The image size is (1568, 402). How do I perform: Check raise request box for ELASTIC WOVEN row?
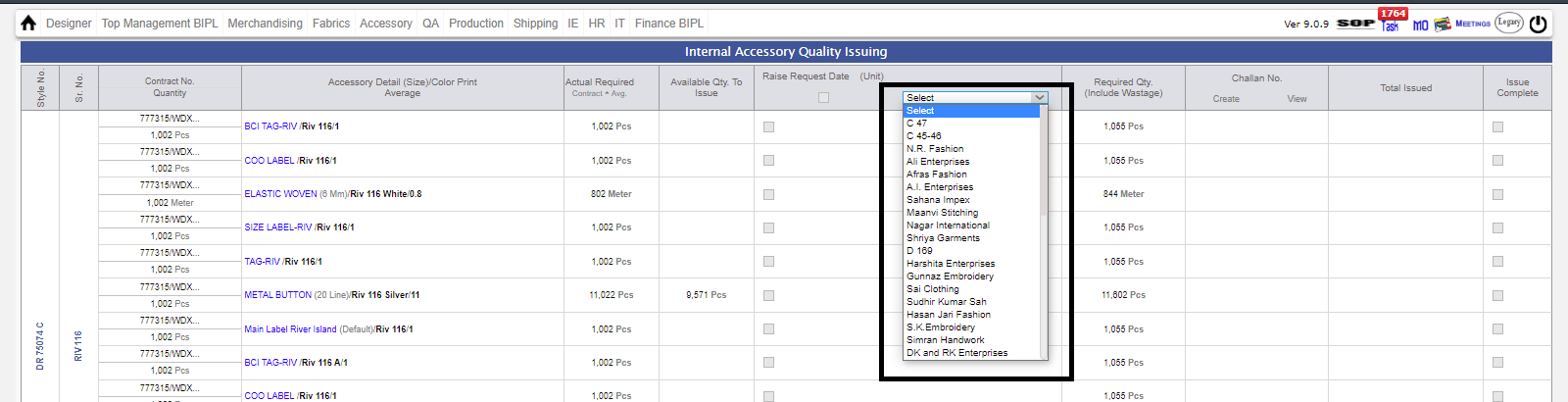[x=768, y=194]
